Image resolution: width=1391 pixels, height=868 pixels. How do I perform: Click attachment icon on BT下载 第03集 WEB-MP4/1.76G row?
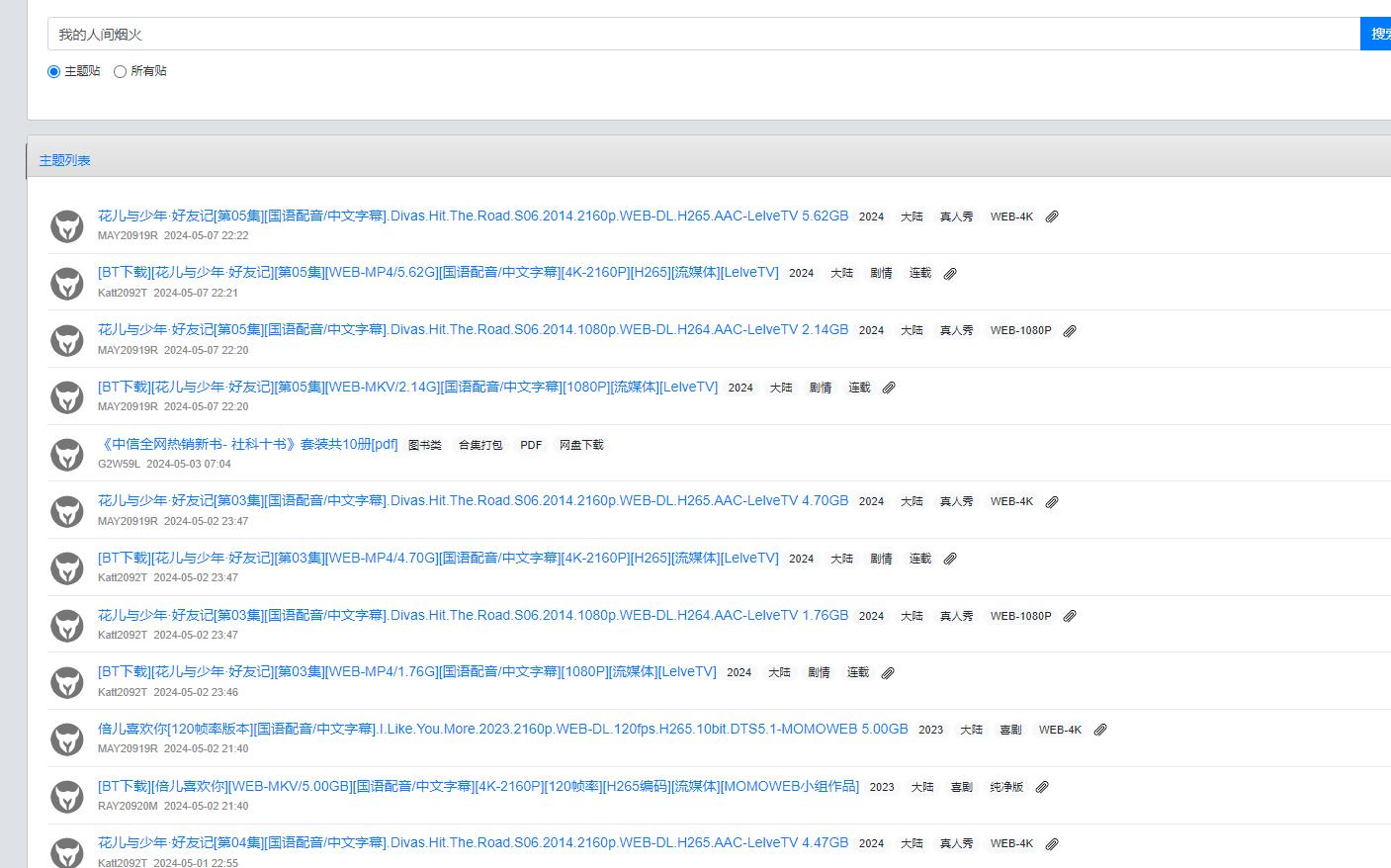coord(888,673)
